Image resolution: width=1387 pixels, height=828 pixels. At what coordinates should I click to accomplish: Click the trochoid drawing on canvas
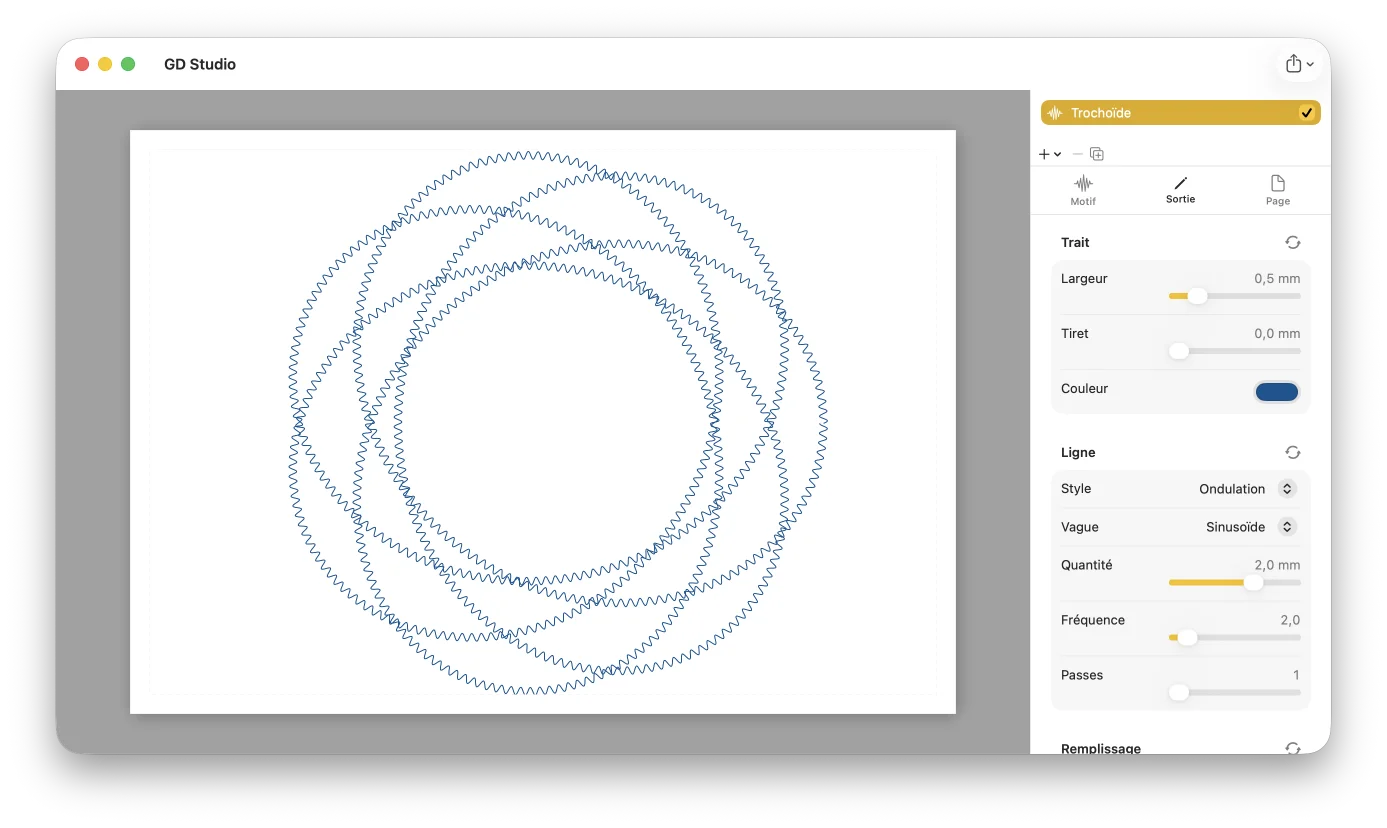point(558,423)
